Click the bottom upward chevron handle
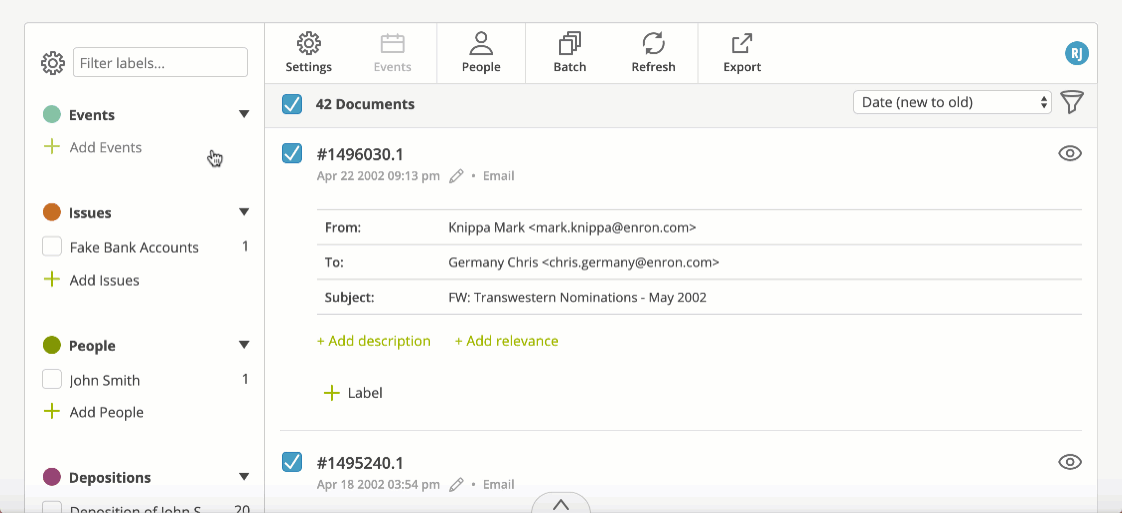 (x=561, y=504)
